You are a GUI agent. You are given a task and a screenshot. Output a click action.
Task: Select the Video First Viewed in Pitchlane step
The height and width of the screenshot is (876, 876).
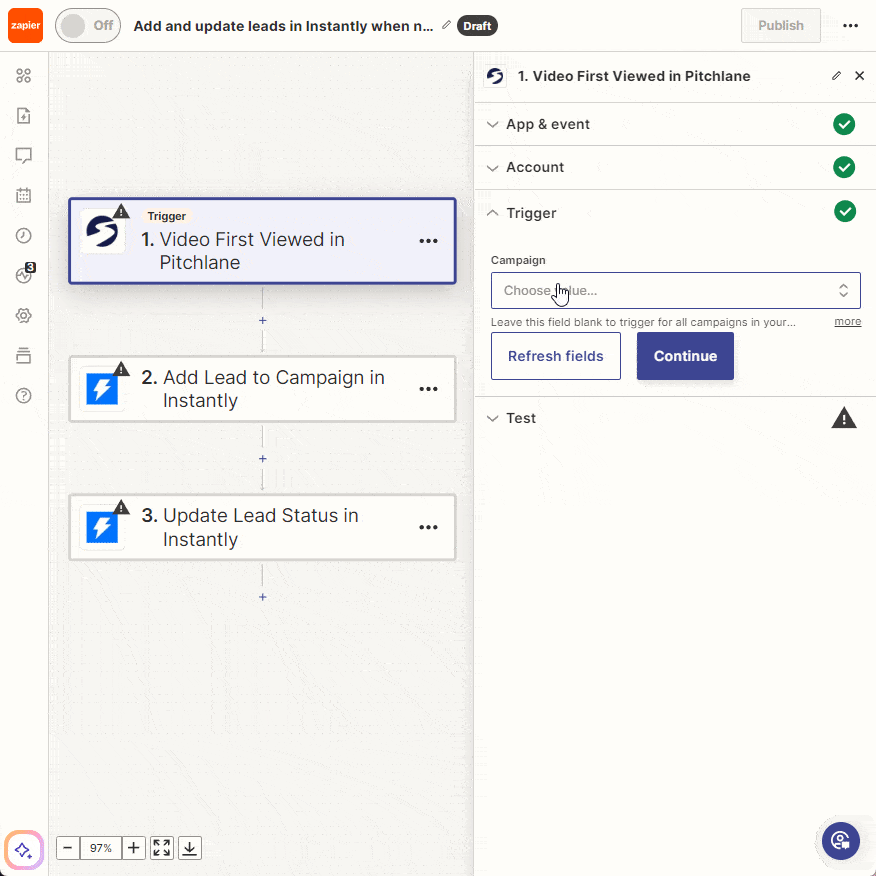tap(263, 241)
